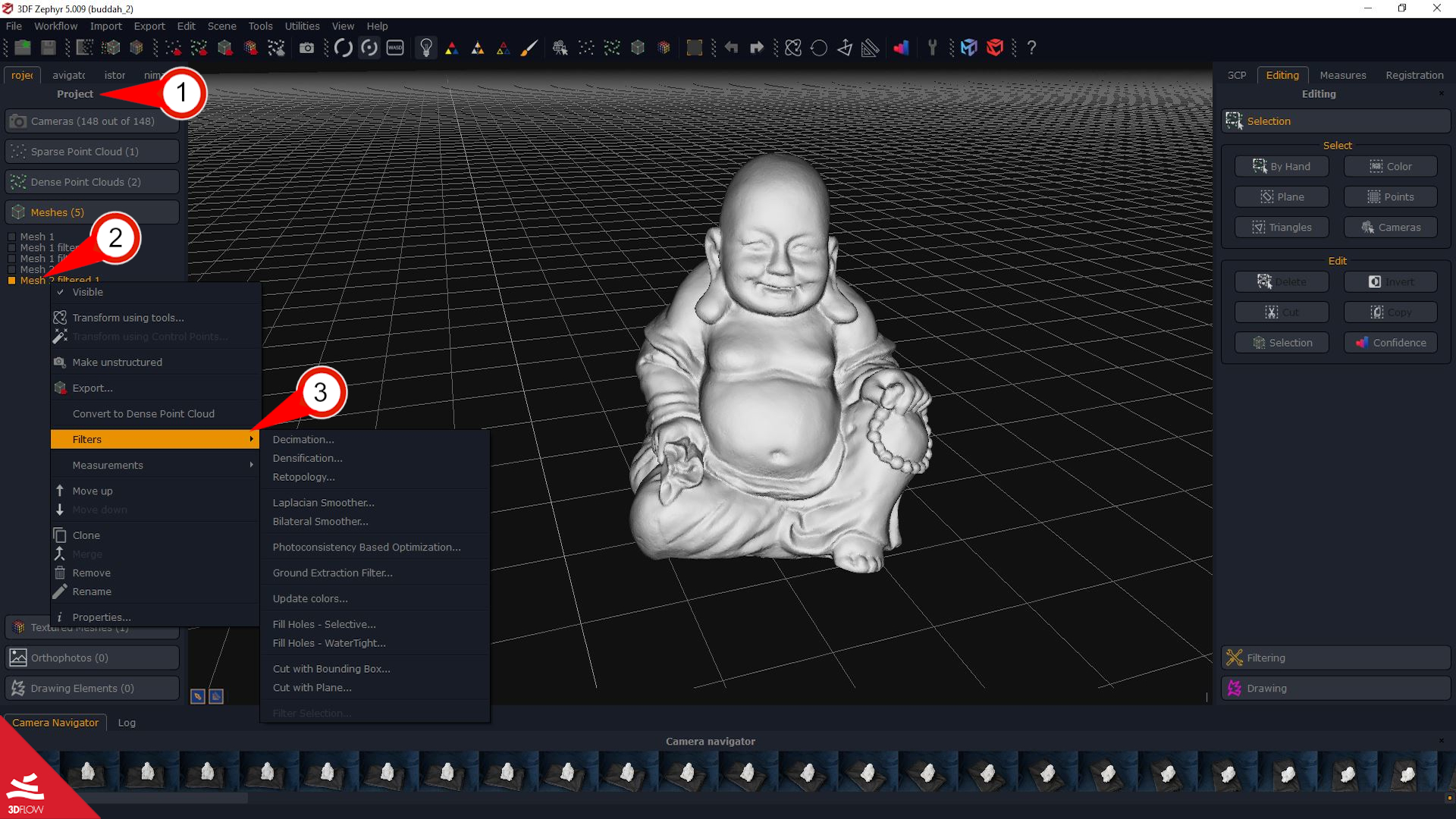Open the measurement ruler tool
The height and width of the screenshot is (819, 1456).
click(871, 47)
